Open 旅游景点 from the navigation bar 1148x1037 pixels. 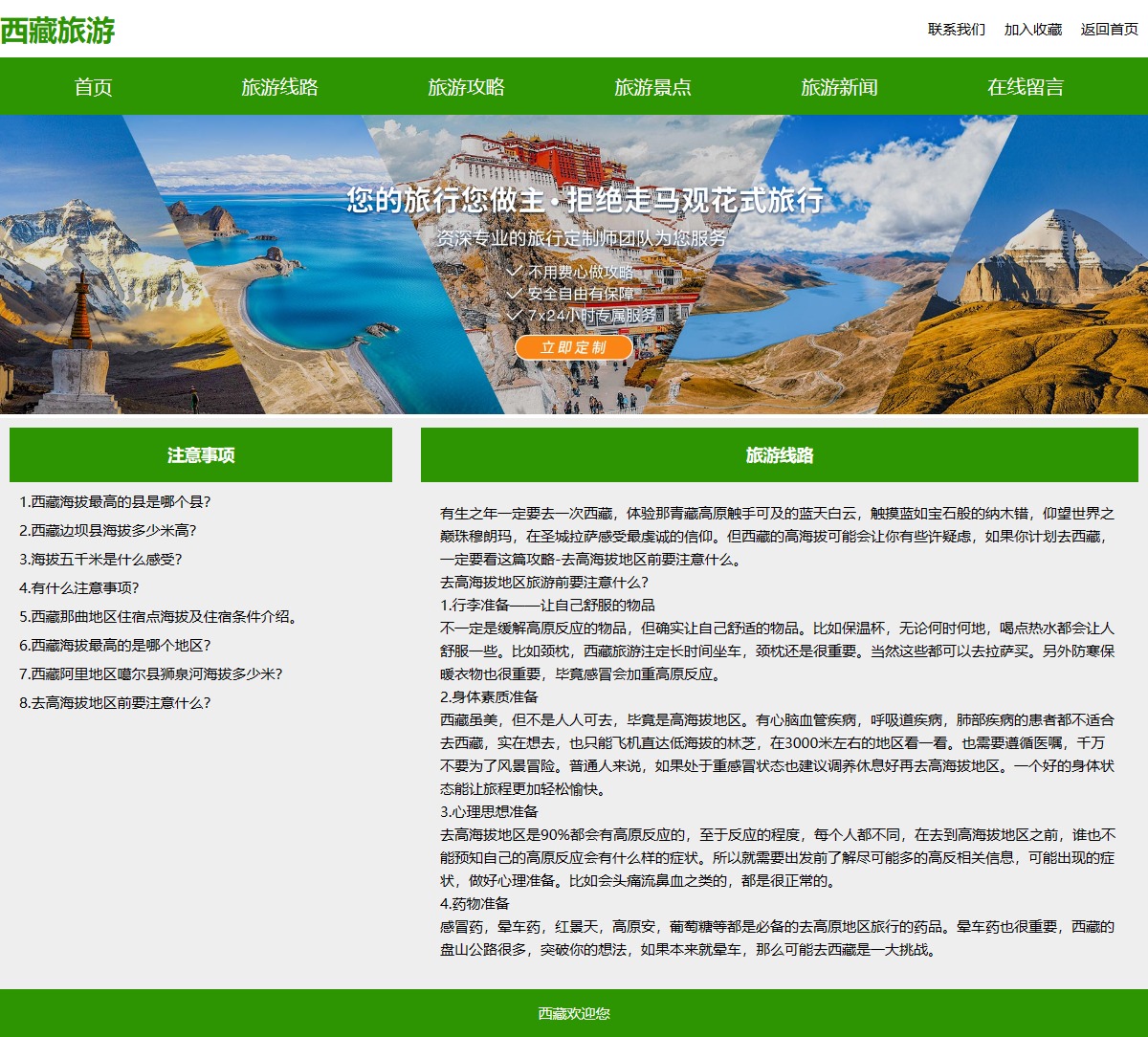(x=652, y=87)
